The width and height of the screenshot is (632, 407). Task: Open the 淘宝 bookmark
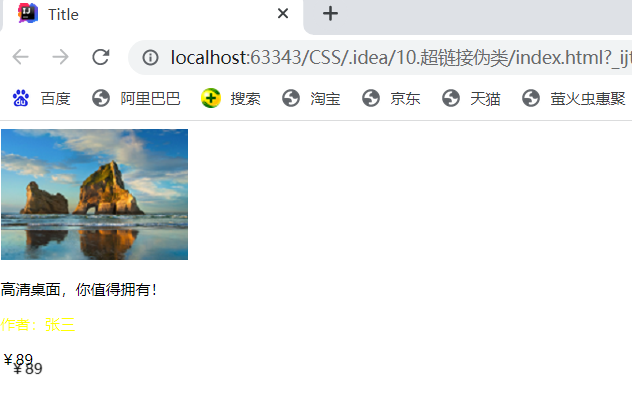pyautogui.click(x=311, y=98)
